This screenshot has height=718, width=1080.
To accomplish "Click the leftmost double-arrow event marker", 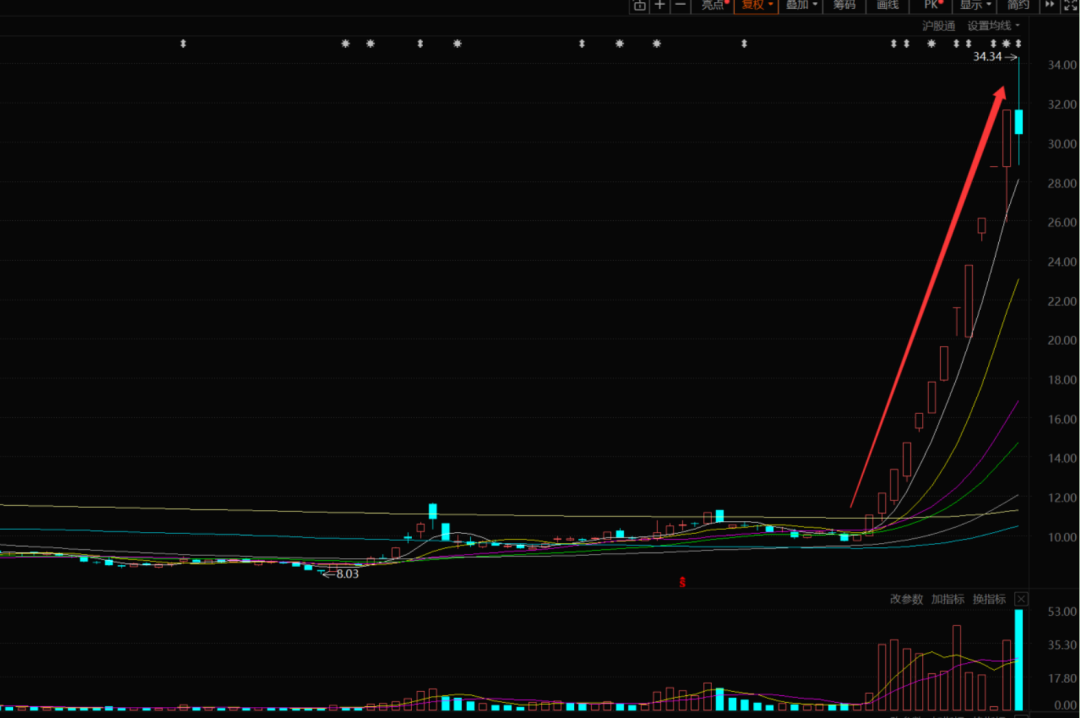I will pos(183,43).
